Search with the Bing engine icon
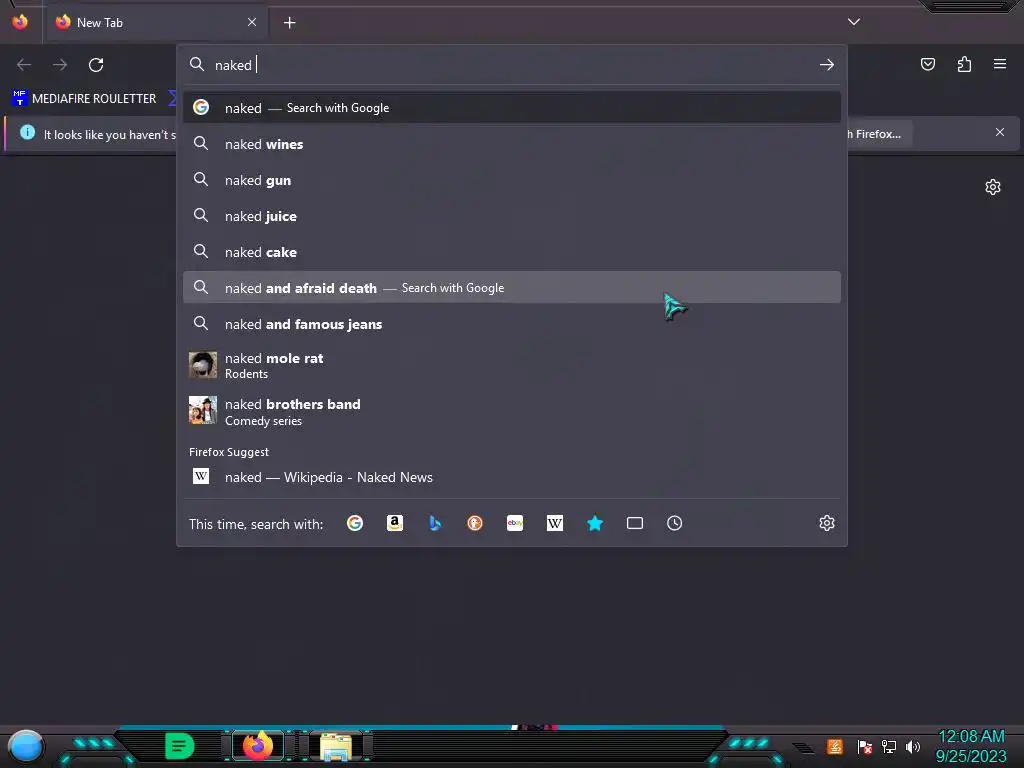Screen dimensions: 1024x768 (435, 523)
